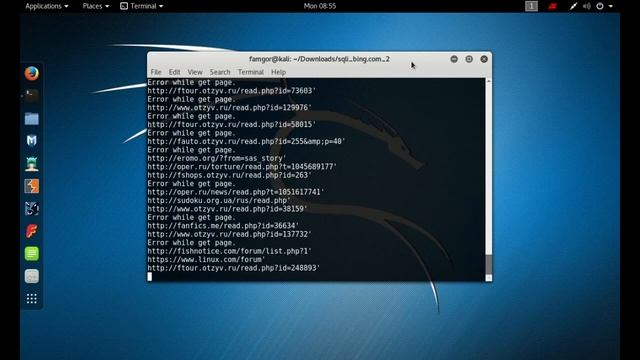
Task: Click the terminal scrollbar thumb
Action: (x=489, y=265)
